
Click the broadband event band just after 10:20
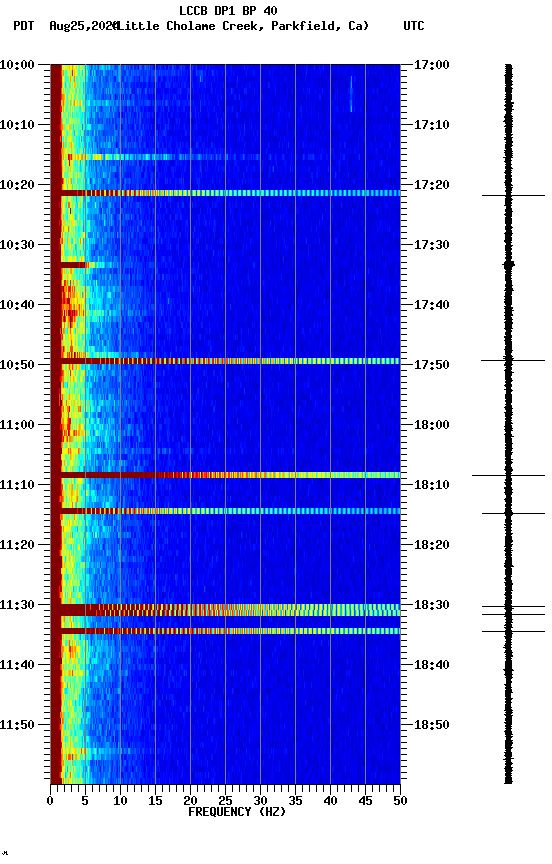(225, 193)
